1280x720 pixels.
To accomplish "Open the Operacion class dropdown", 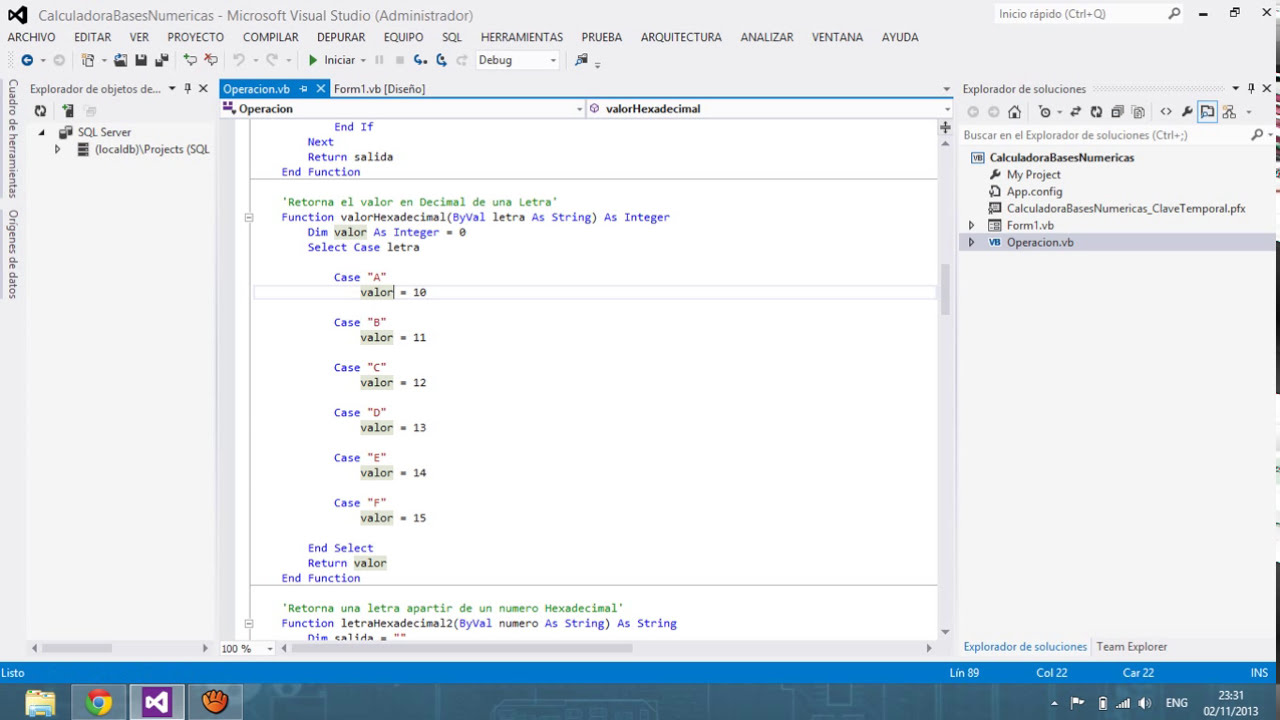I will tap(402, 109).
